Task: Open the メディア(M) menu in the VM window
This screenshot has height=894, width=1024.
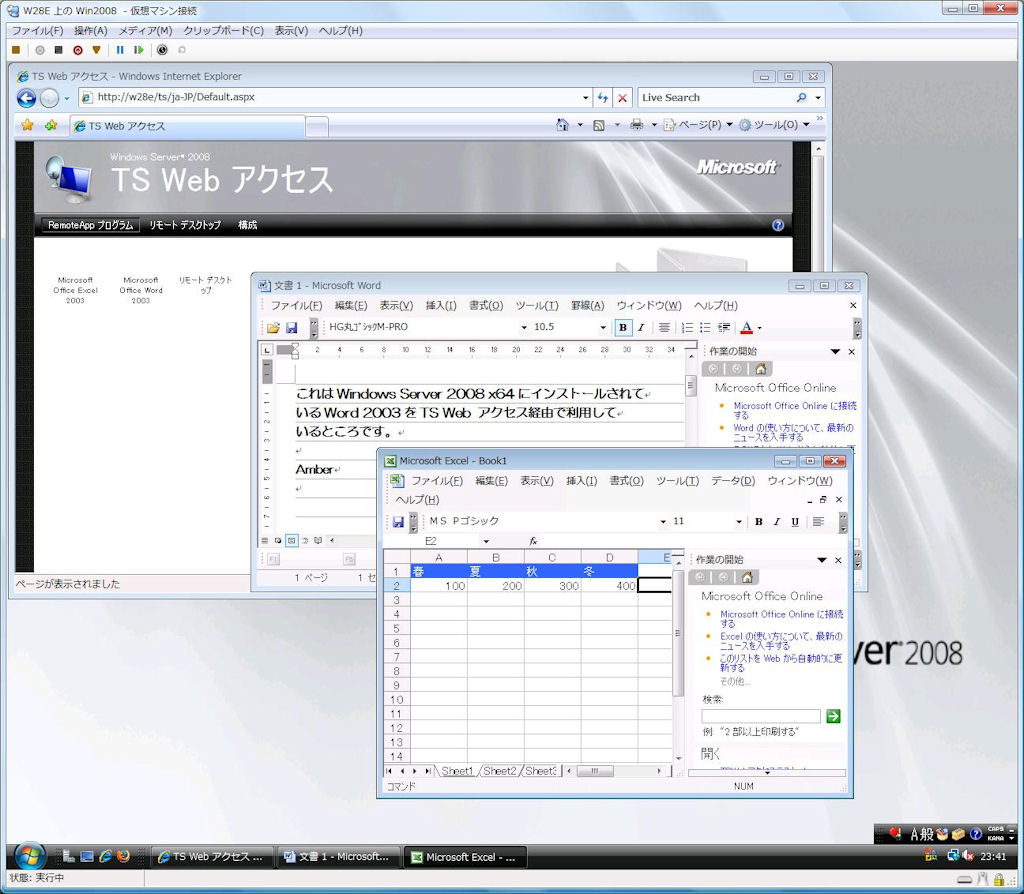Action: pyautogui.click(x=145, y=31)
